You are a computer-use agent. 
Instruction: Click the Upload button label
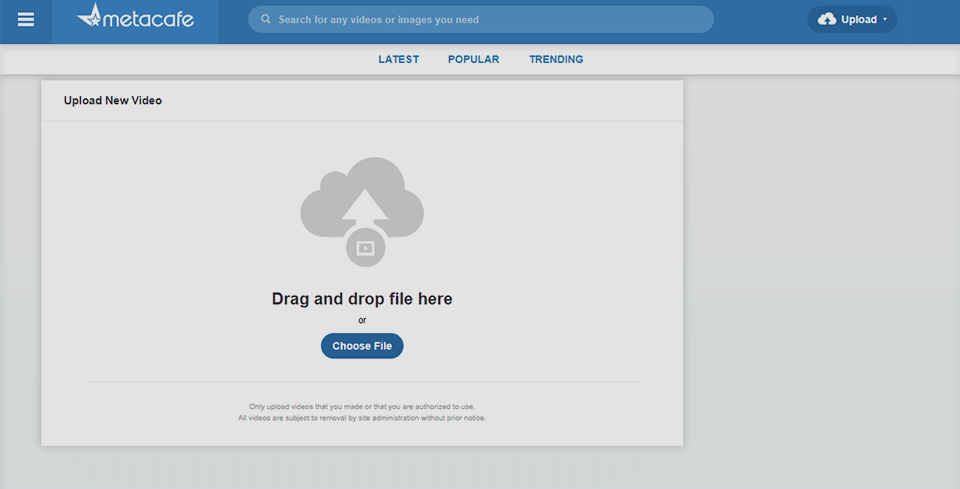(x=858, y=19)
